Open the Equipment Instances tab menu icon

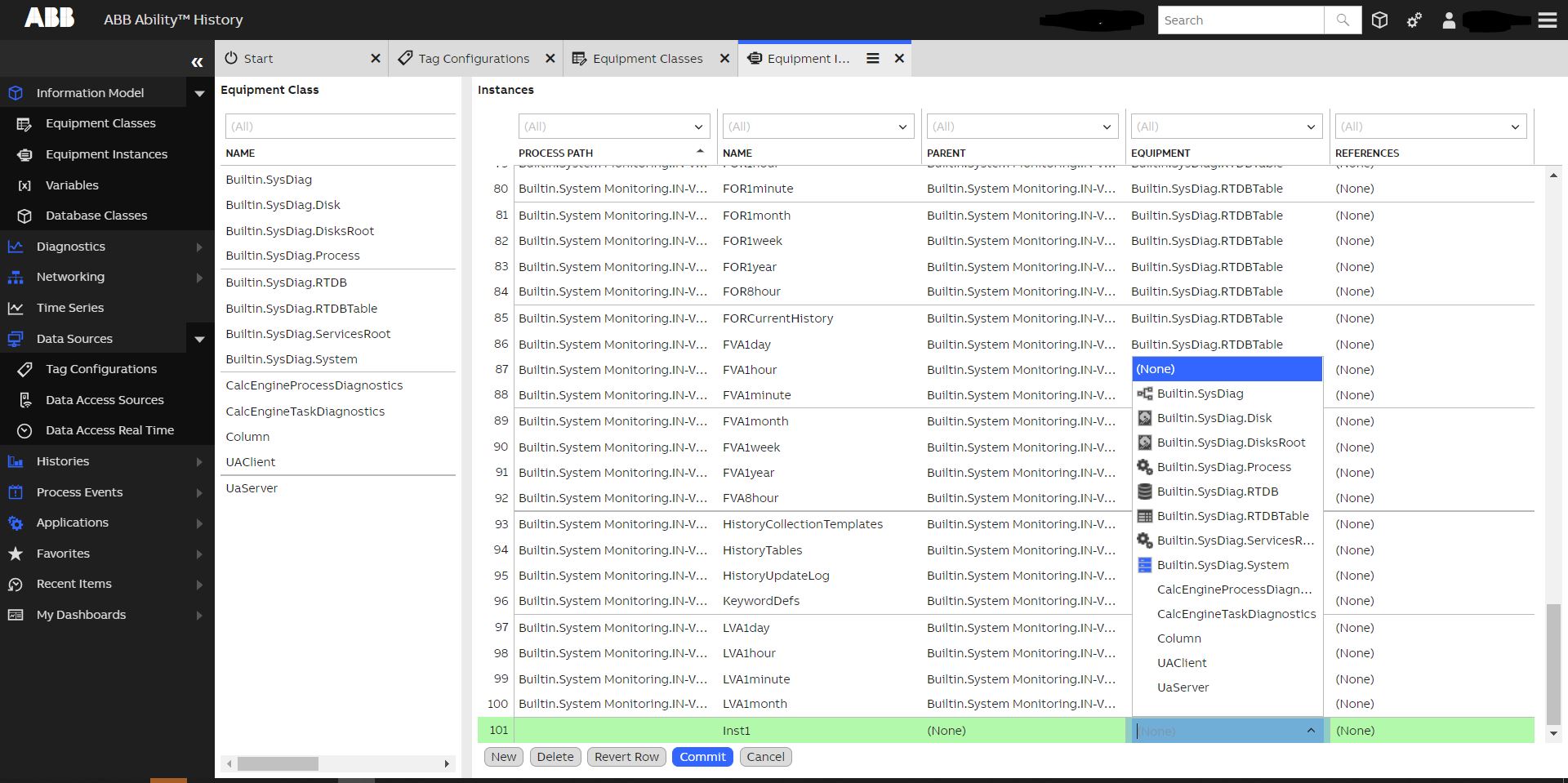coord(873,59)
